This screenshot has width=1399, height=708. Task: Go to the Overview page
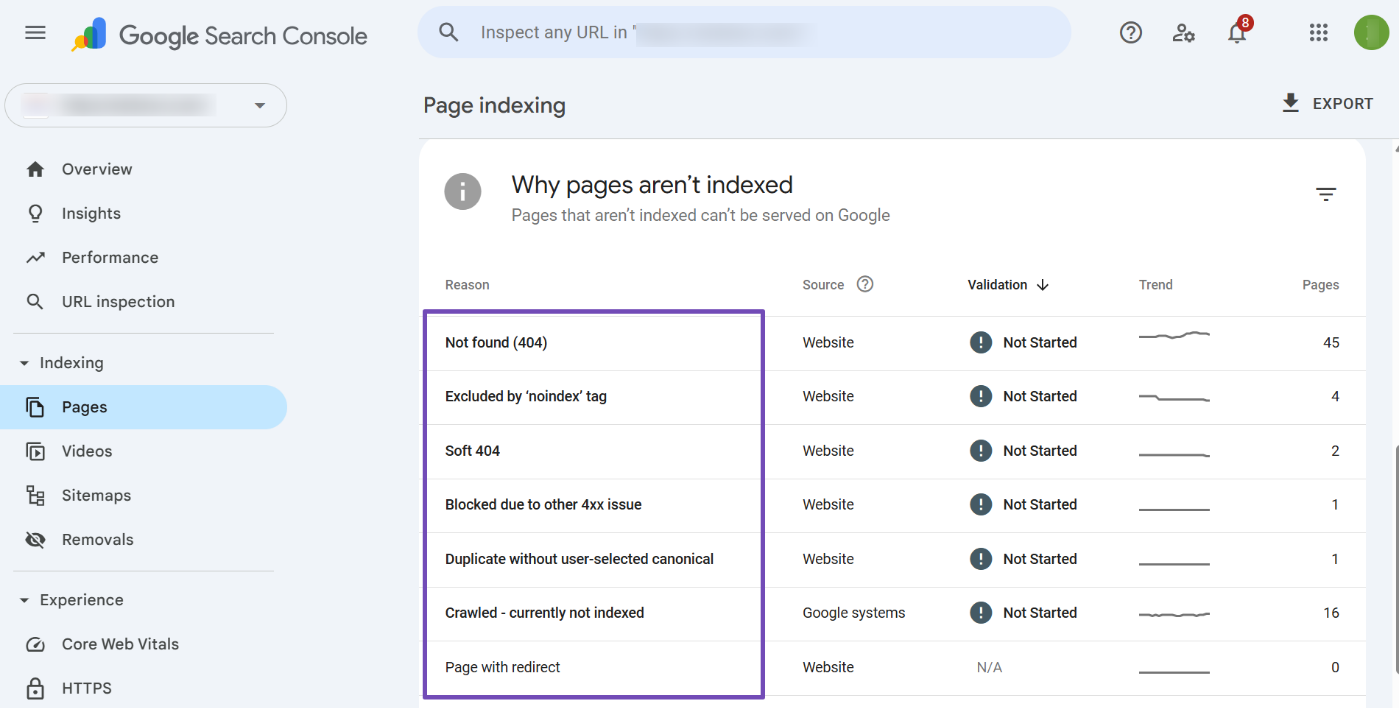(x=97, y=169)
